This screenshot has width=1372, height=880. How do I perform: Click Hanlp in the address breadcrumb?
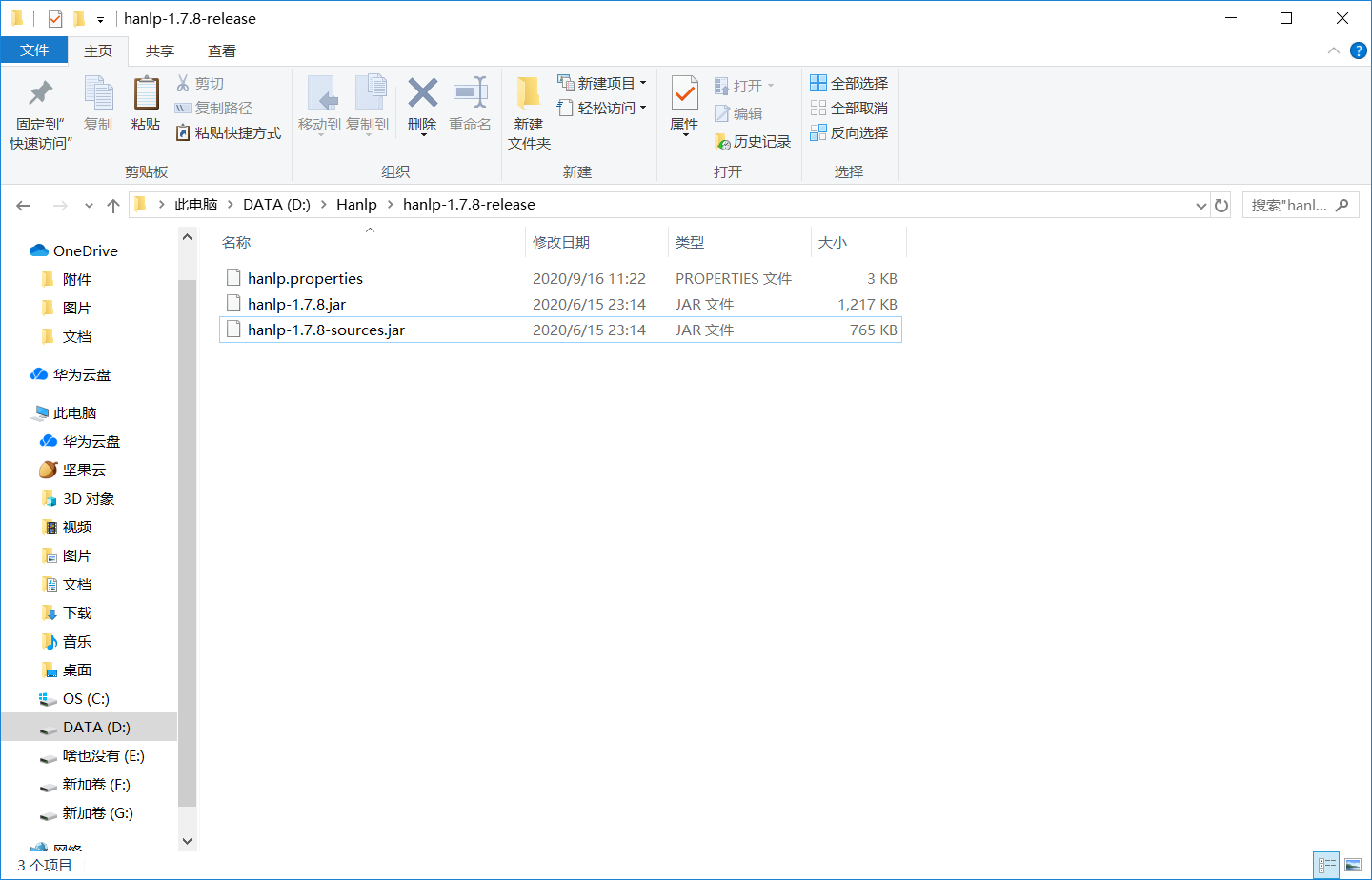(x=356, y=205)
